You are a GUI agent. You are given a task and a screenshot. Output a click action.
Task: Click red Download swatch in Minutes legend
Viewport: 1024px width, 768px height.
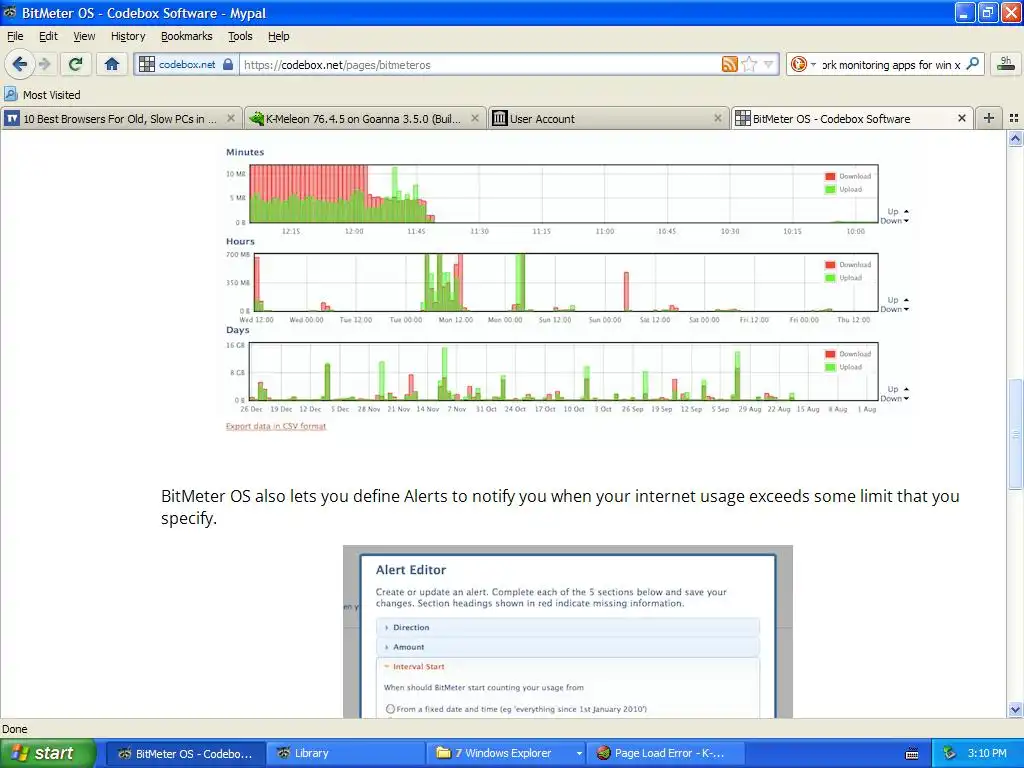[830, 176]
